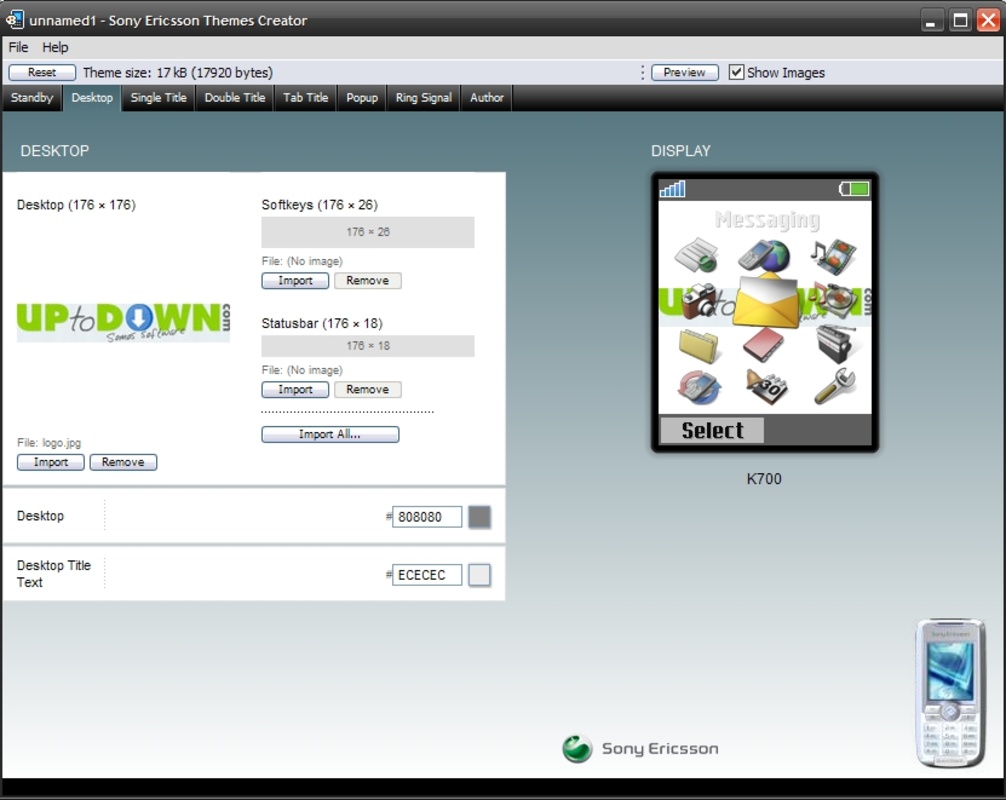Click the note sheets icon in the phone grid
Screen dimensions: 1006x800
(x=696, y=255)
